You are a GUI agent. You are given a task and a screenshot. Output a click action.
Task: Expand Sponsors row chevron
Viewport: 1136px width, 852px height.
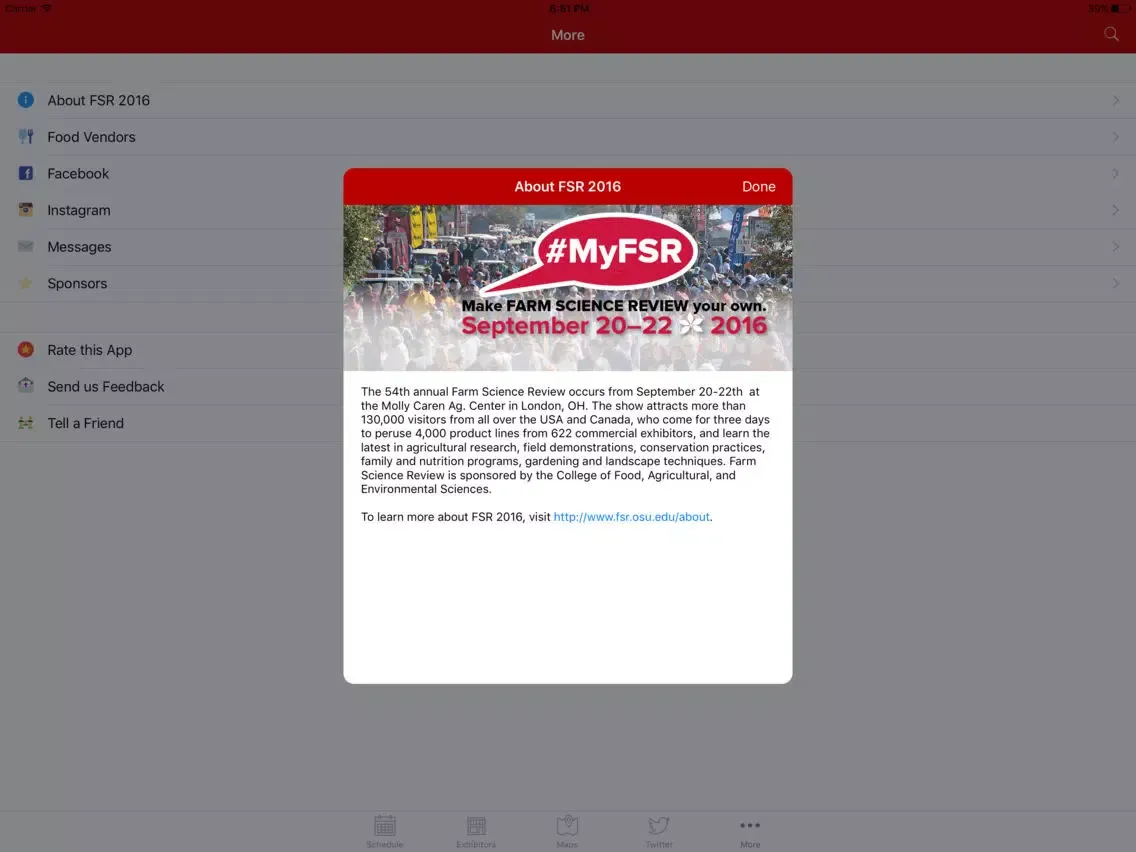[x=1116, y=283]
